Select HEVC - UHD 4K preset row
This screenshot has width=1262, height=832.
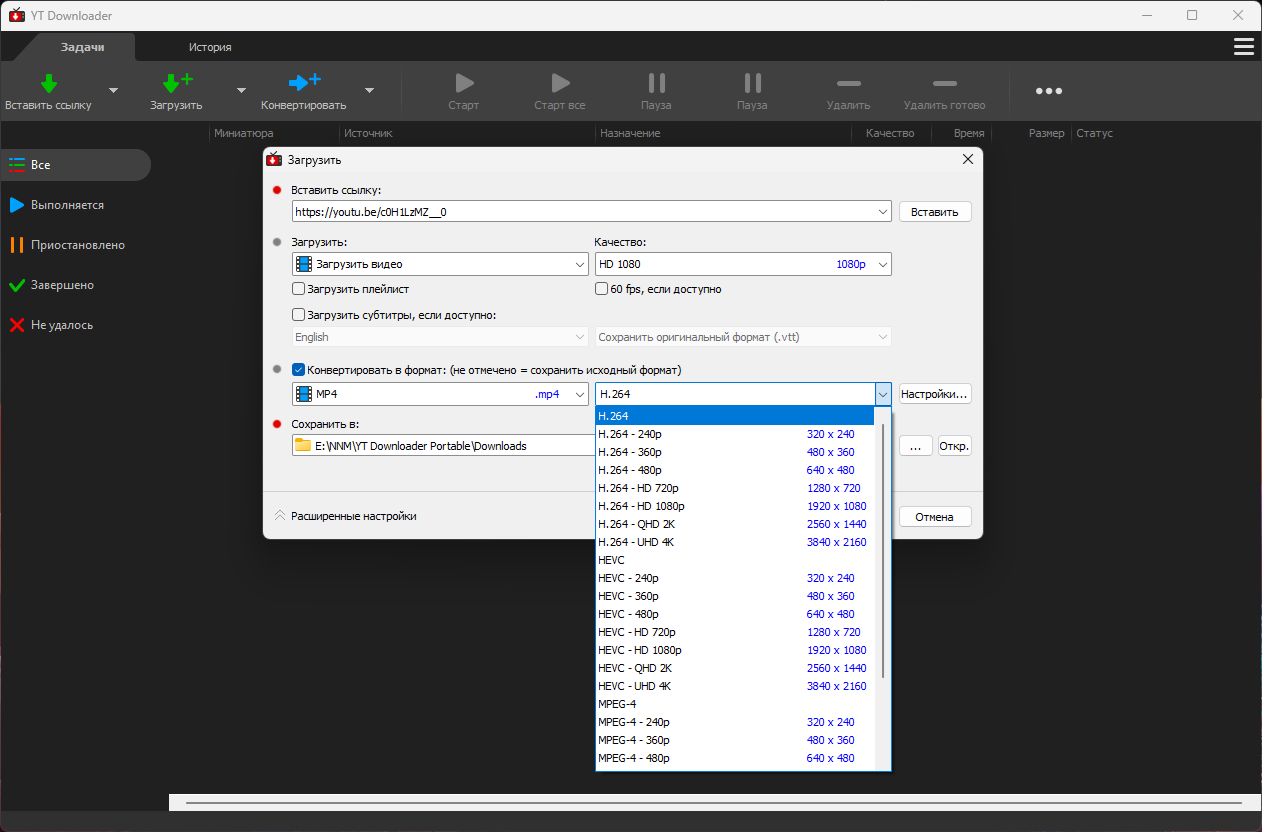(x=735, y=686)
